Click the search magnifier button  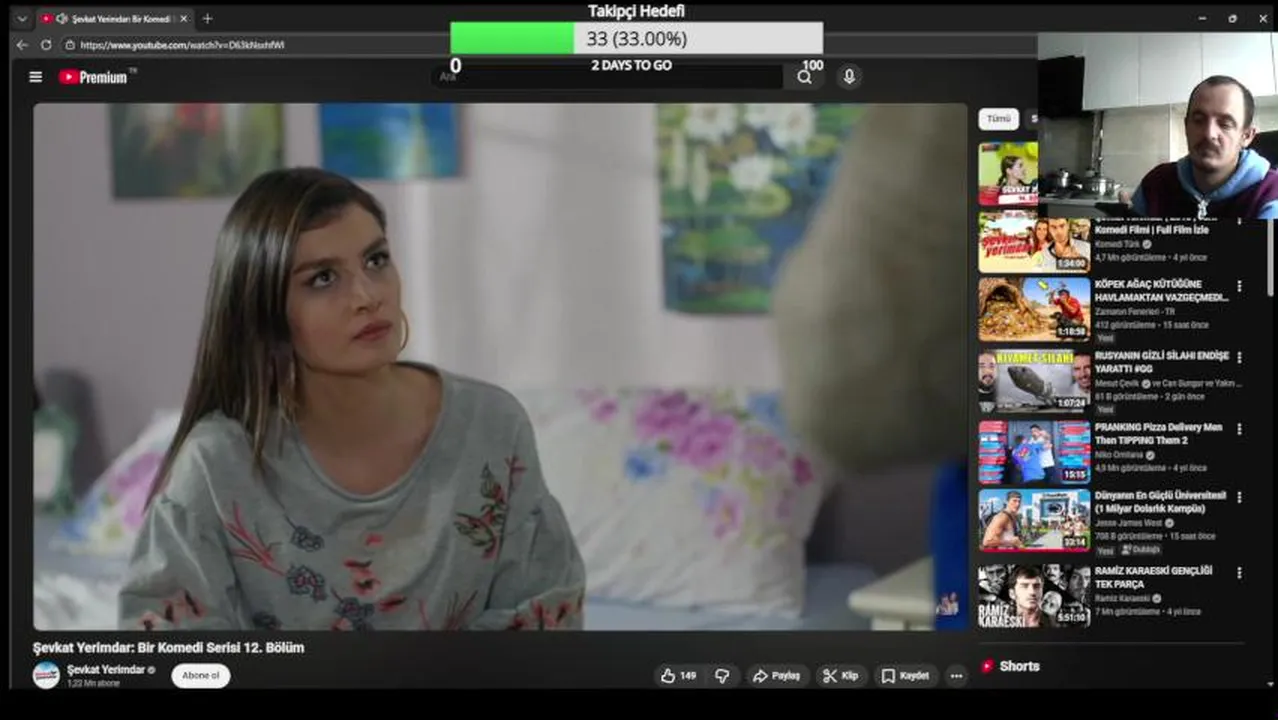point(805,77)
